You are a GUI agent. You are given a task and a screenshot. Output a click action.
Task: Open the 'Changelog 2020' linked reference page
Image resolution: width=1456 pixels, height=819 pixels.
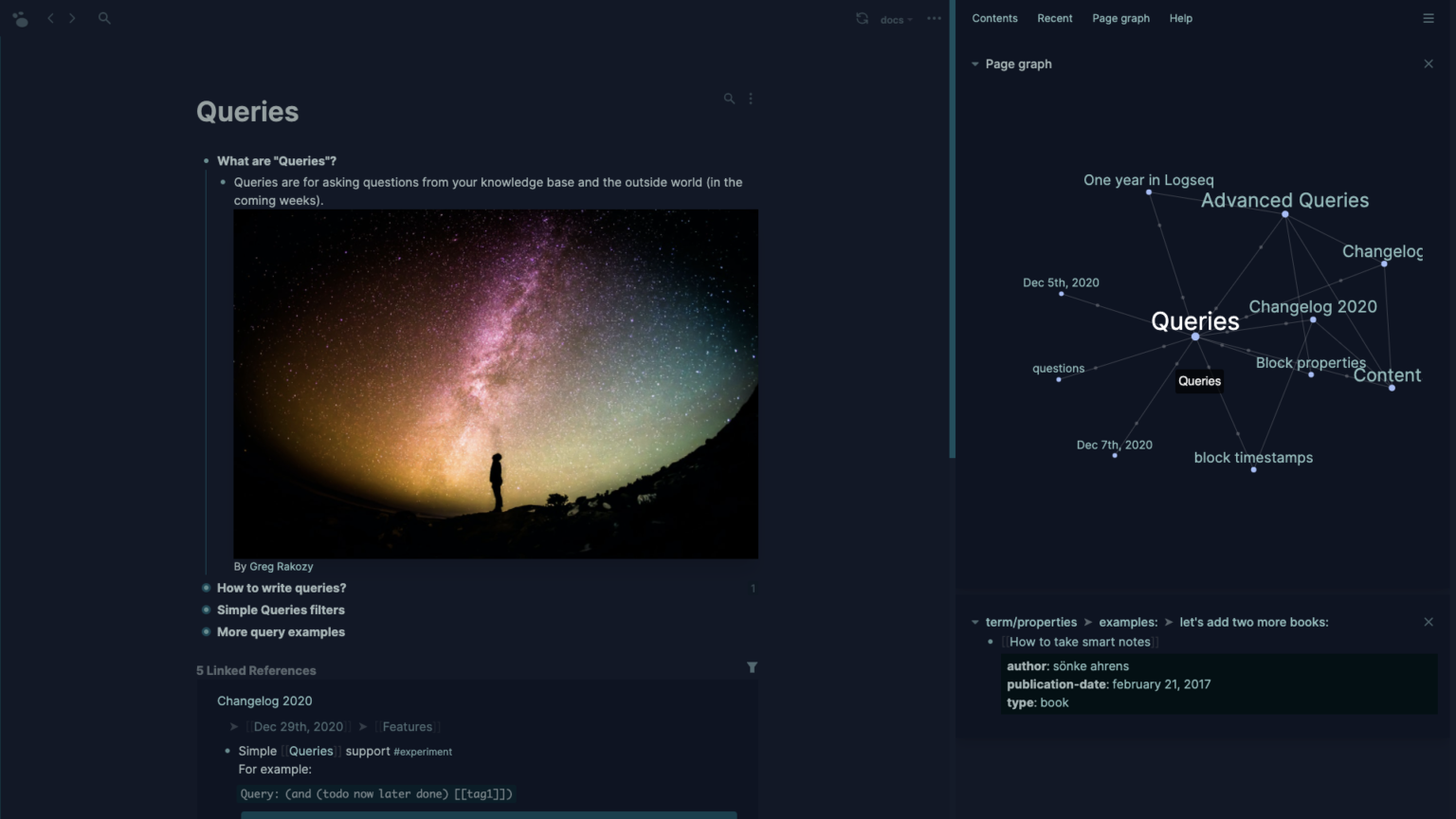[x=264, y=701]
